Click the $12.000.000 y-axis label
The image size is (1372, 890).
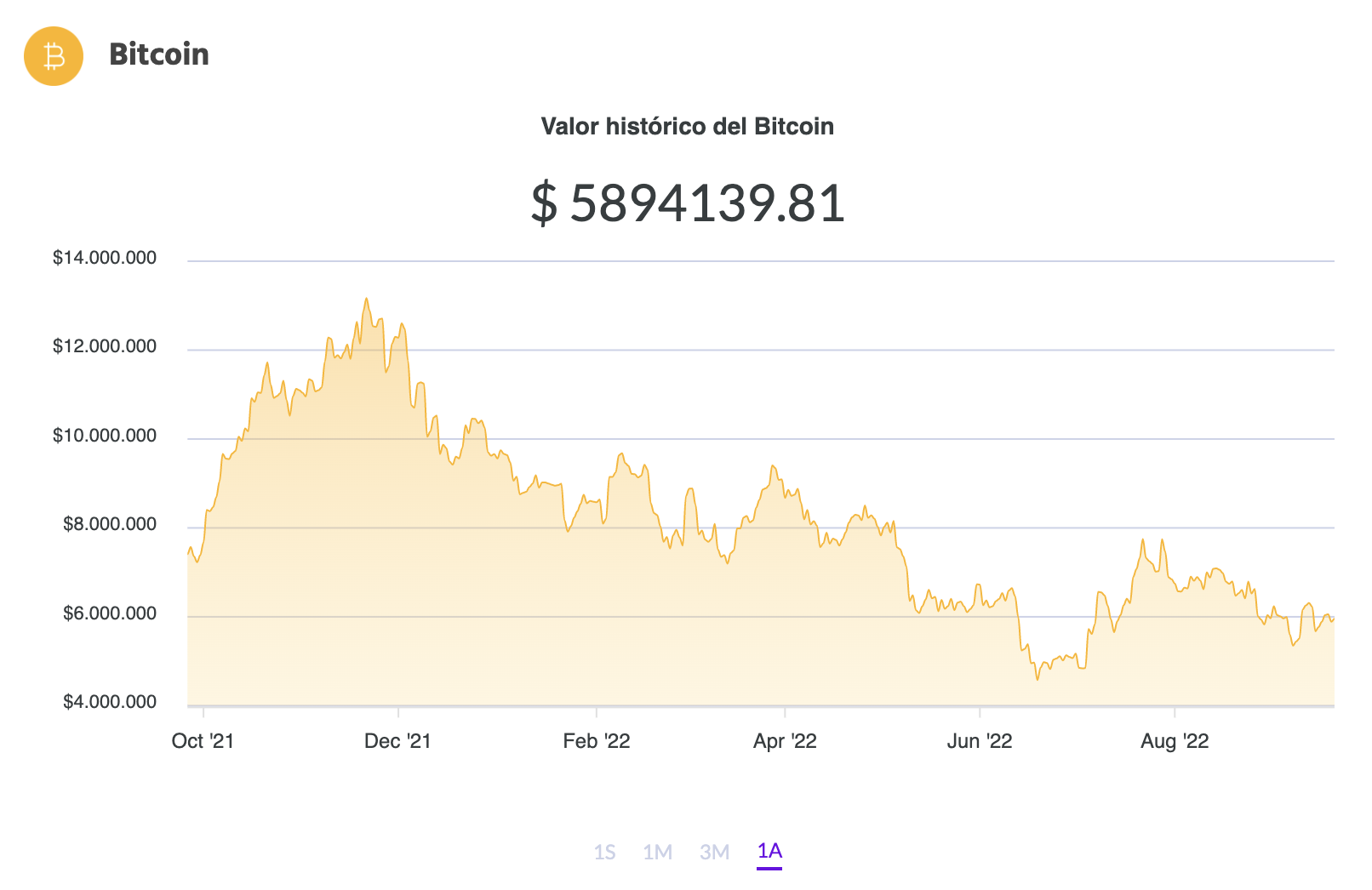[105, 346]
